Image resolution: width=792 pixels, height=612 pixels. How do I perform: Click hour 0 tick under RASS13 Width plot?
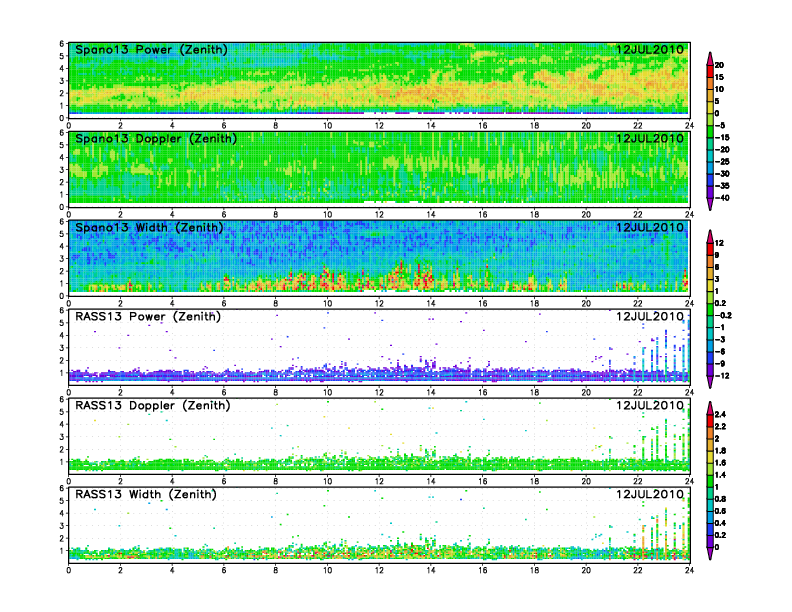69,570
